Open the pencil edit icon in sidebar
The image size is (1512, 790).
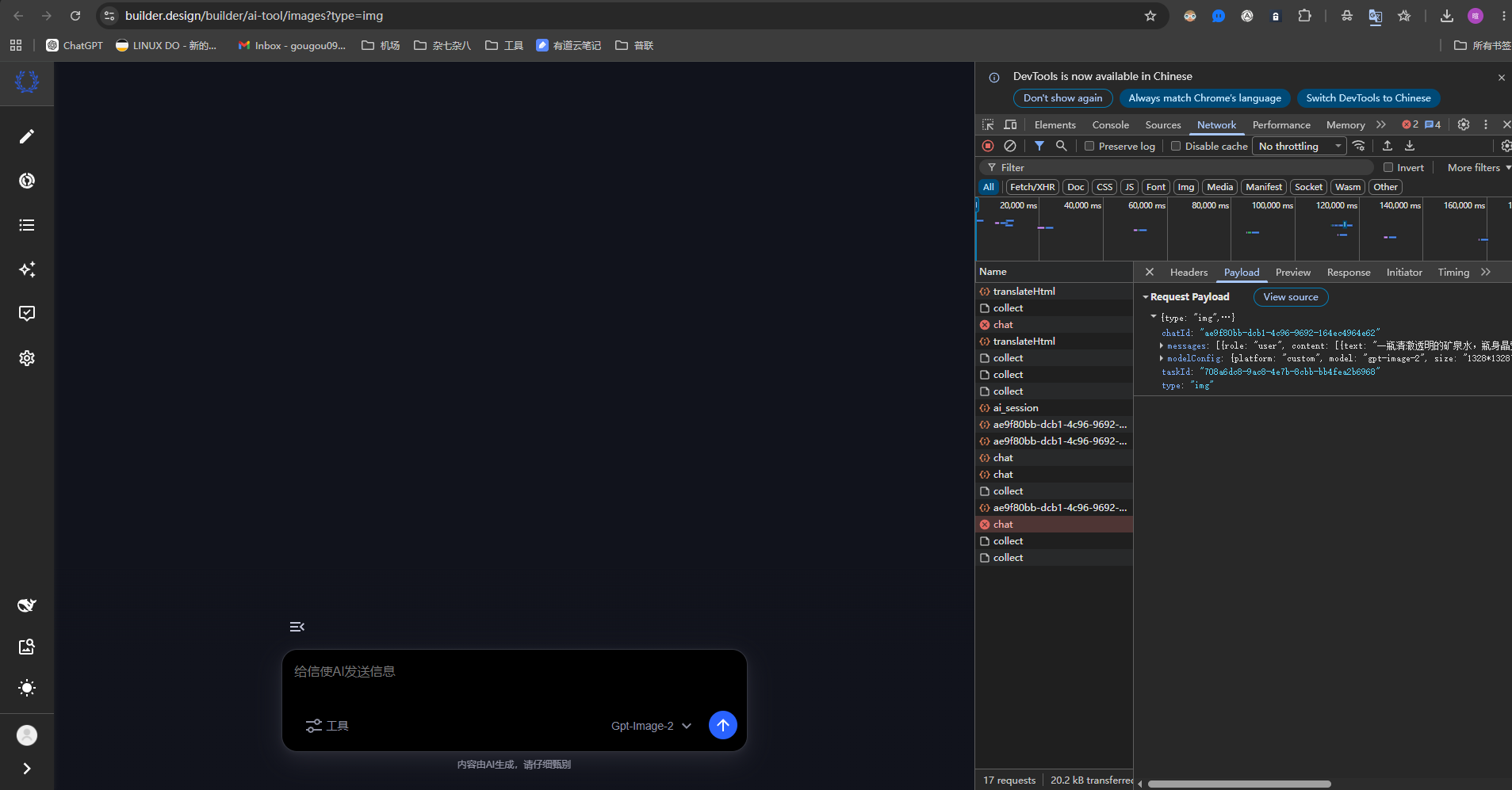(x=27, y=136)
